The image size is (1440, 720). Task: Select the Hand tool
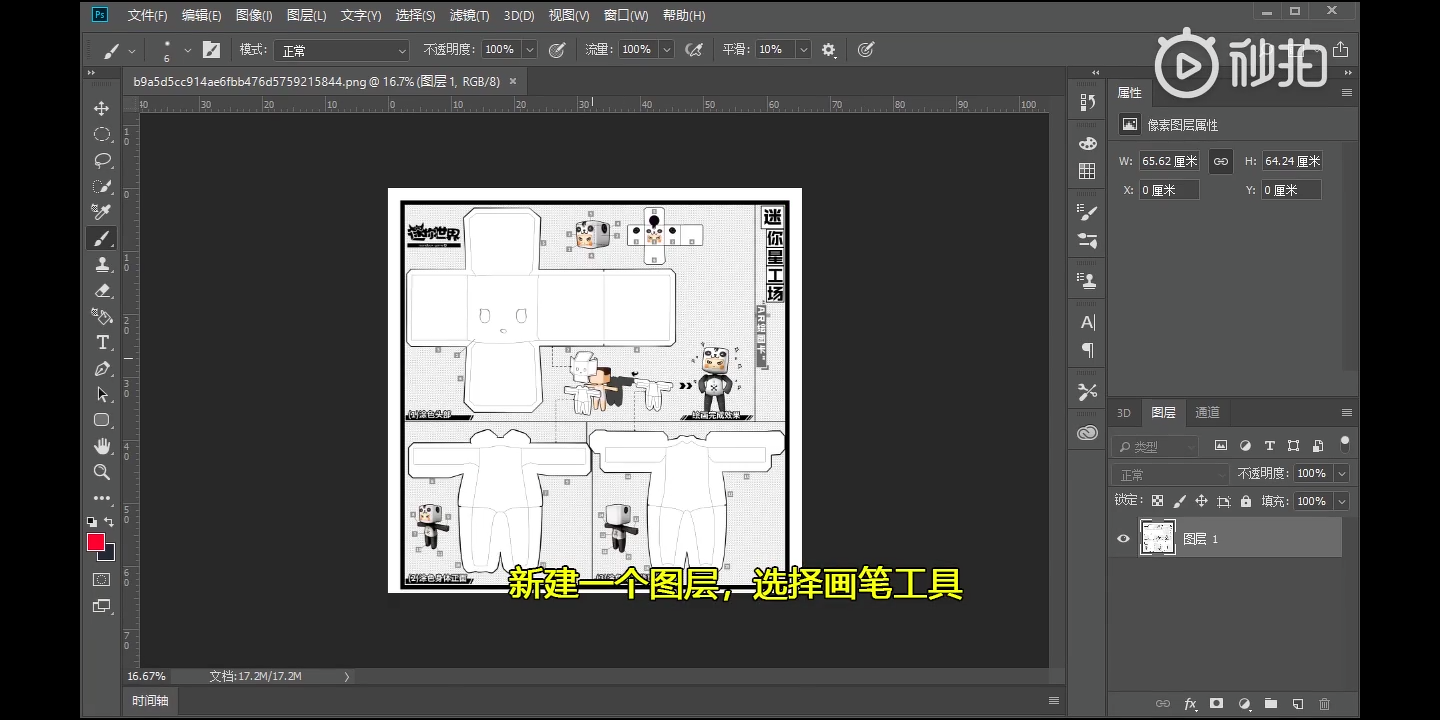click(x=102, y=446)
